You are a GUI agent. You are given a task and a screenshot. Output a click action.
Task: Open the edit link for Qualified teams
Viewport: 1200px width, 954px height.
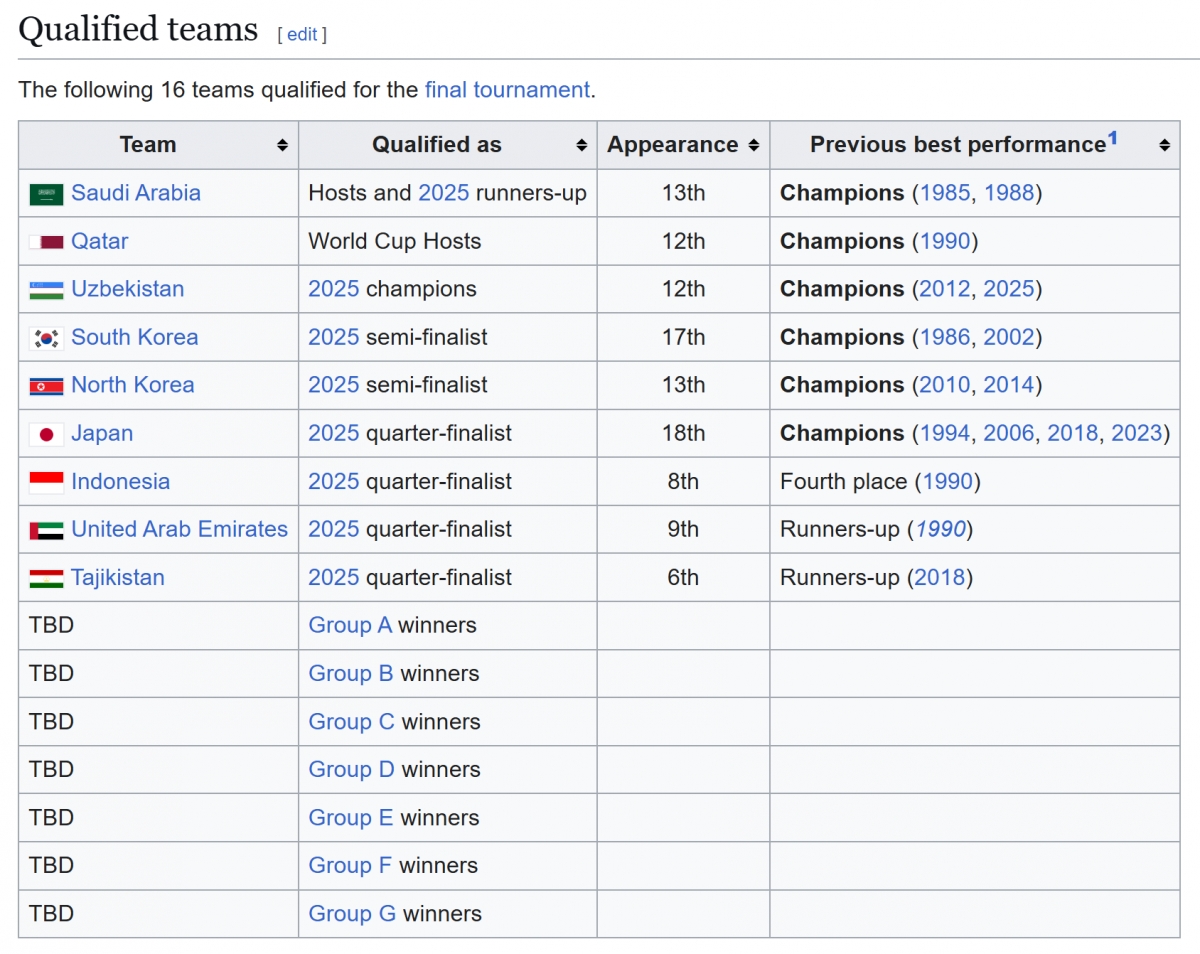tap(302, 34)
